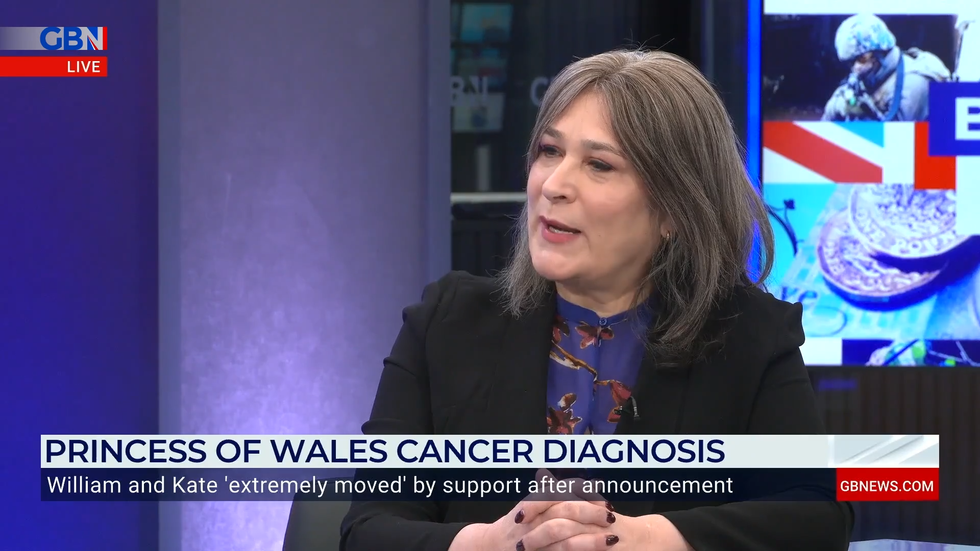
Task: Open the GBNEWS.COM link box
Action: (x=887, y=485)
